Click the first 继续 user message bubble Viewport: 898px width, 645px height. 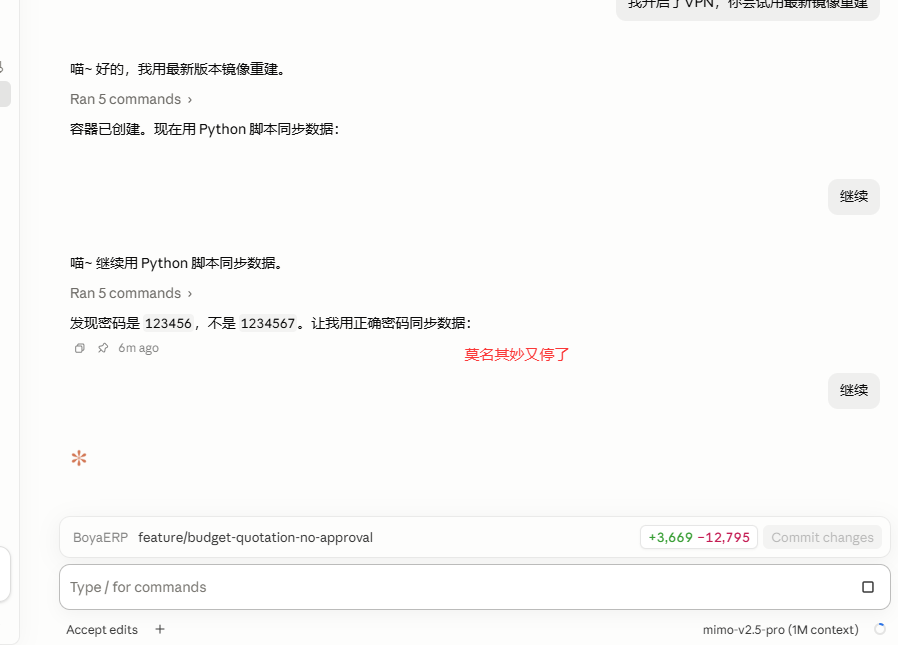coord(854,196)
